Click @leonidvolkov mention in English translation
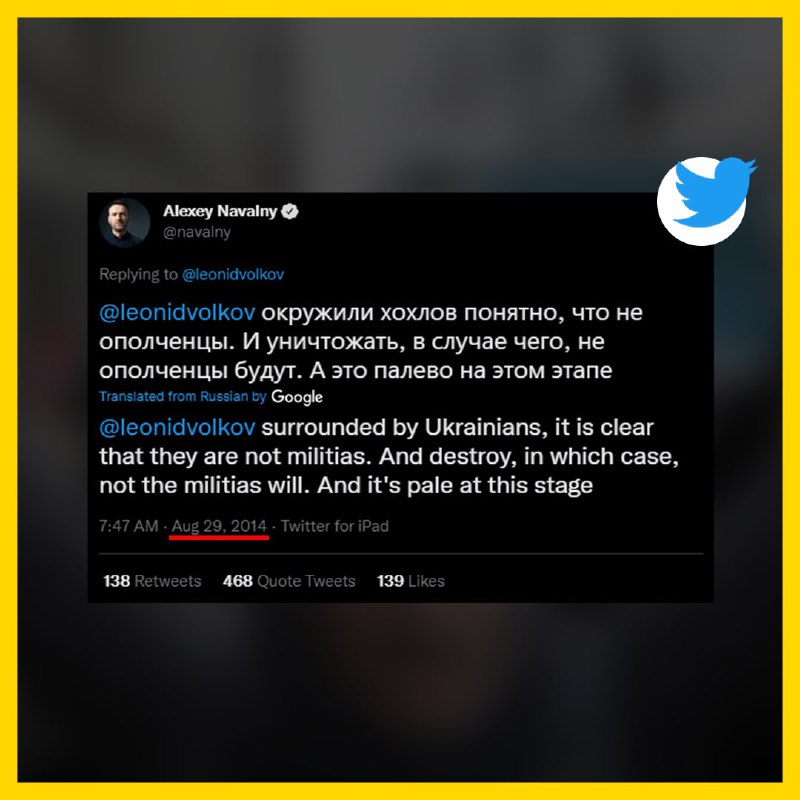 tap(177, 428)
